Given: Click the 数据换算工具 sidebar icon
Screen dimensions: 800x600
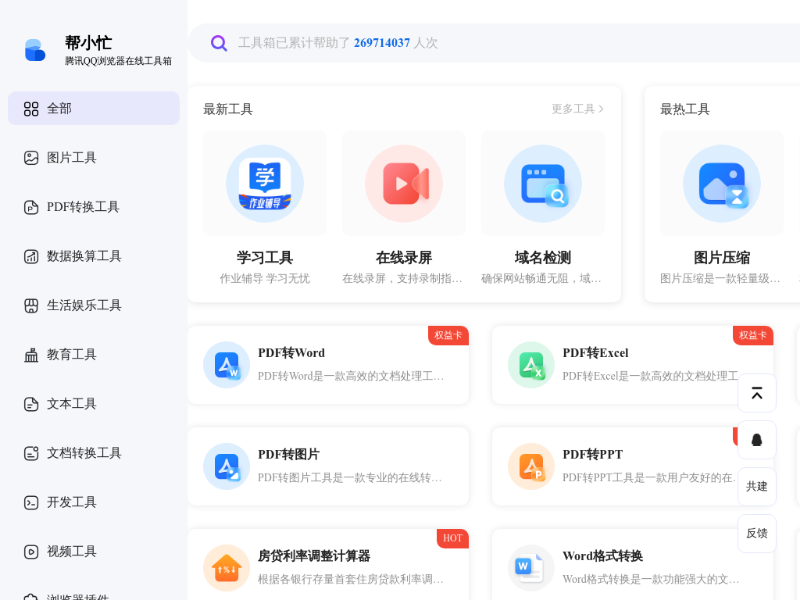Looking at the screenshot, I should tap(31, 256).
